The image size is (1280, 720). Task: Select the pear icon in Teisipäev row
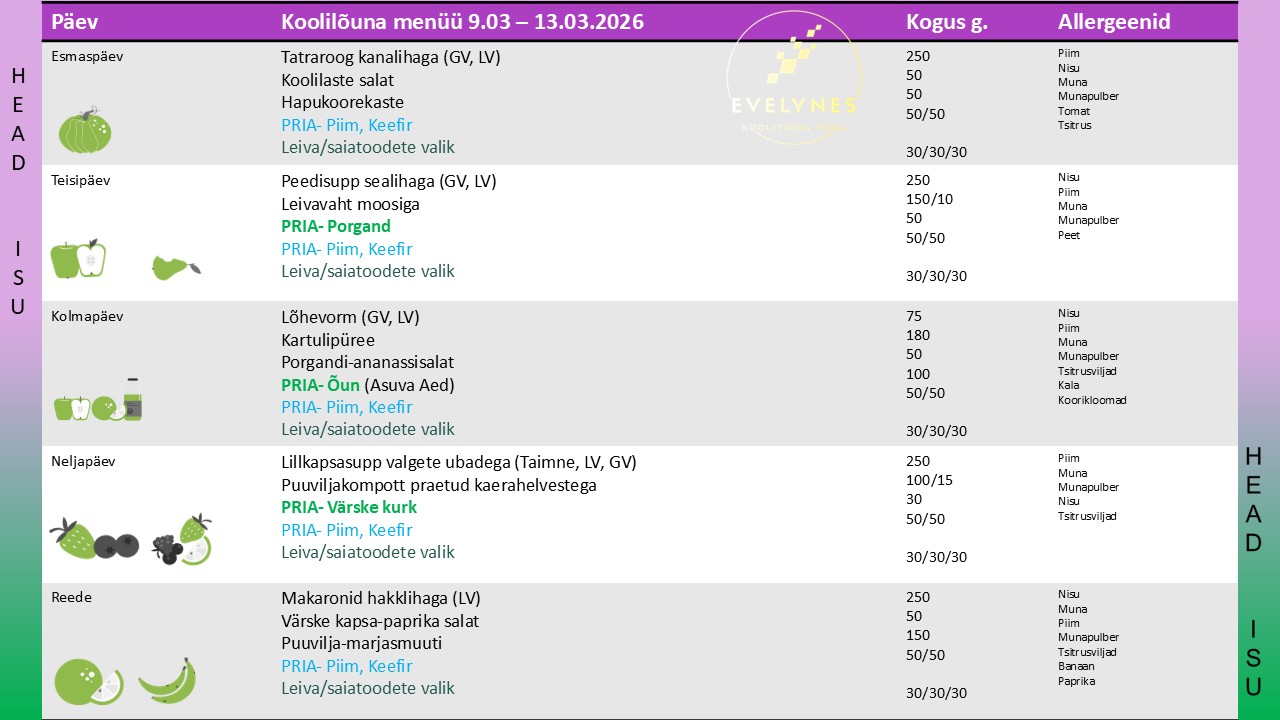tap(175, 267)
